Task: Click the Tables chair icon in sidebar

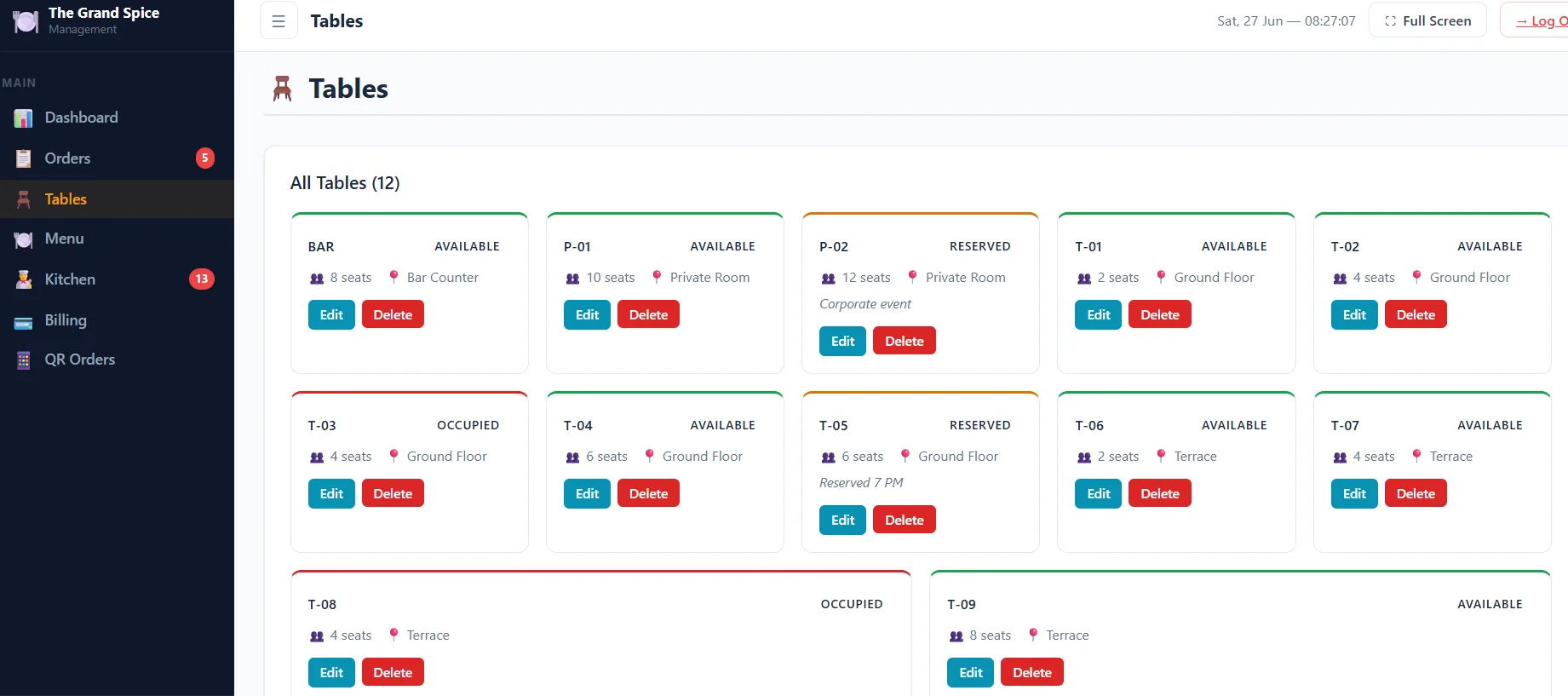Action: (24, 199)
